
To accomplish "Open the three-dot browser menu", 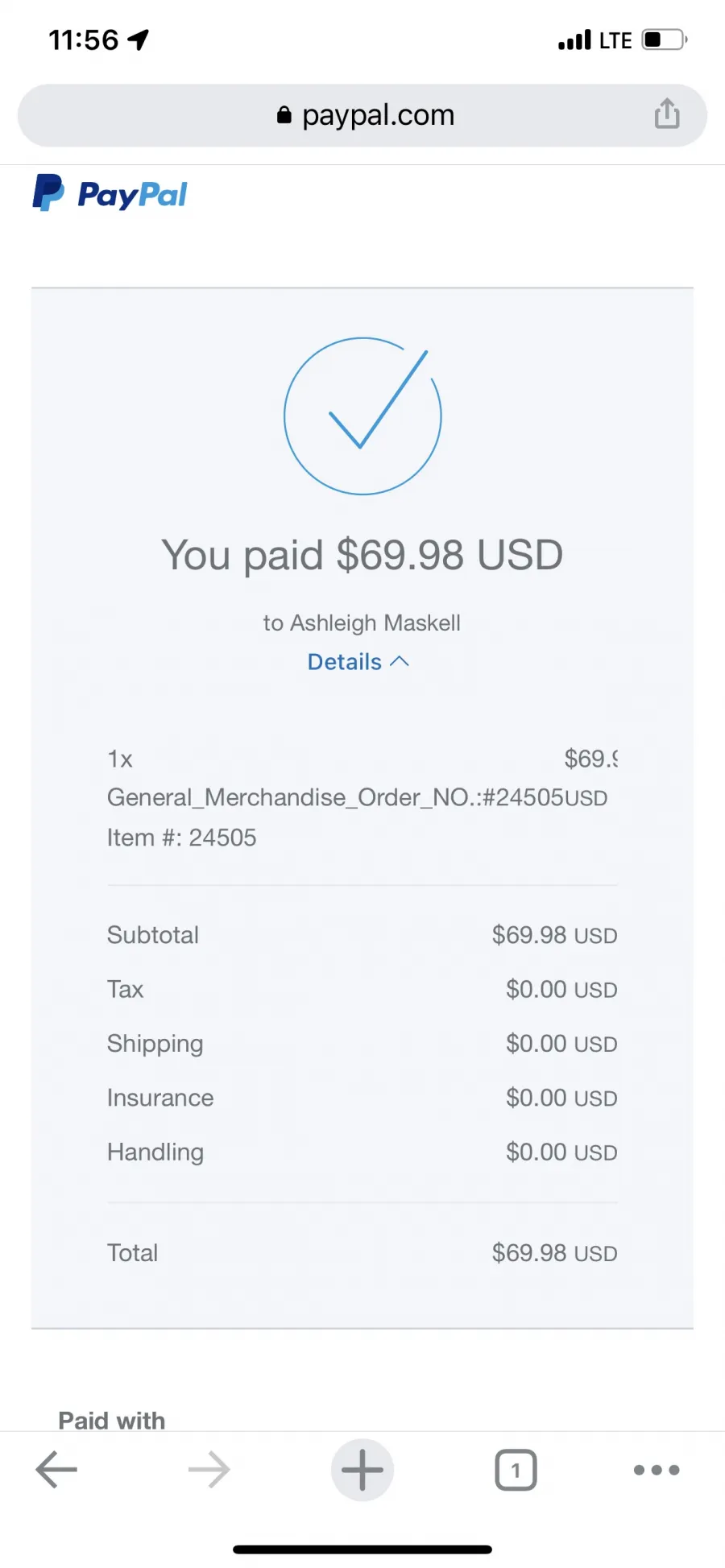I will 657,1470.
